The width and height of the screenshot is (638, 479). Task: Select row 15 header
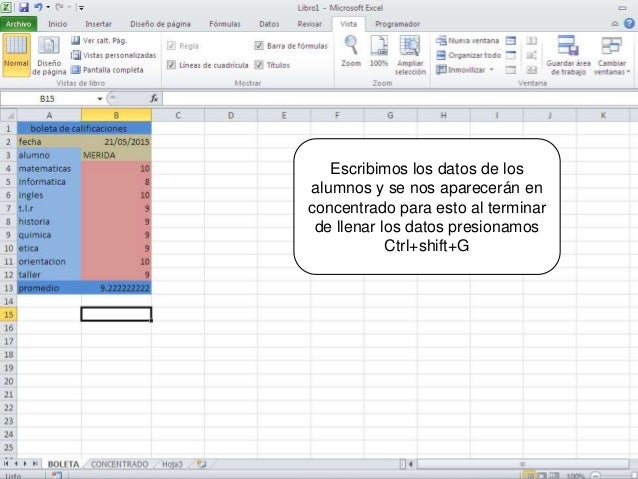(9, 315)
